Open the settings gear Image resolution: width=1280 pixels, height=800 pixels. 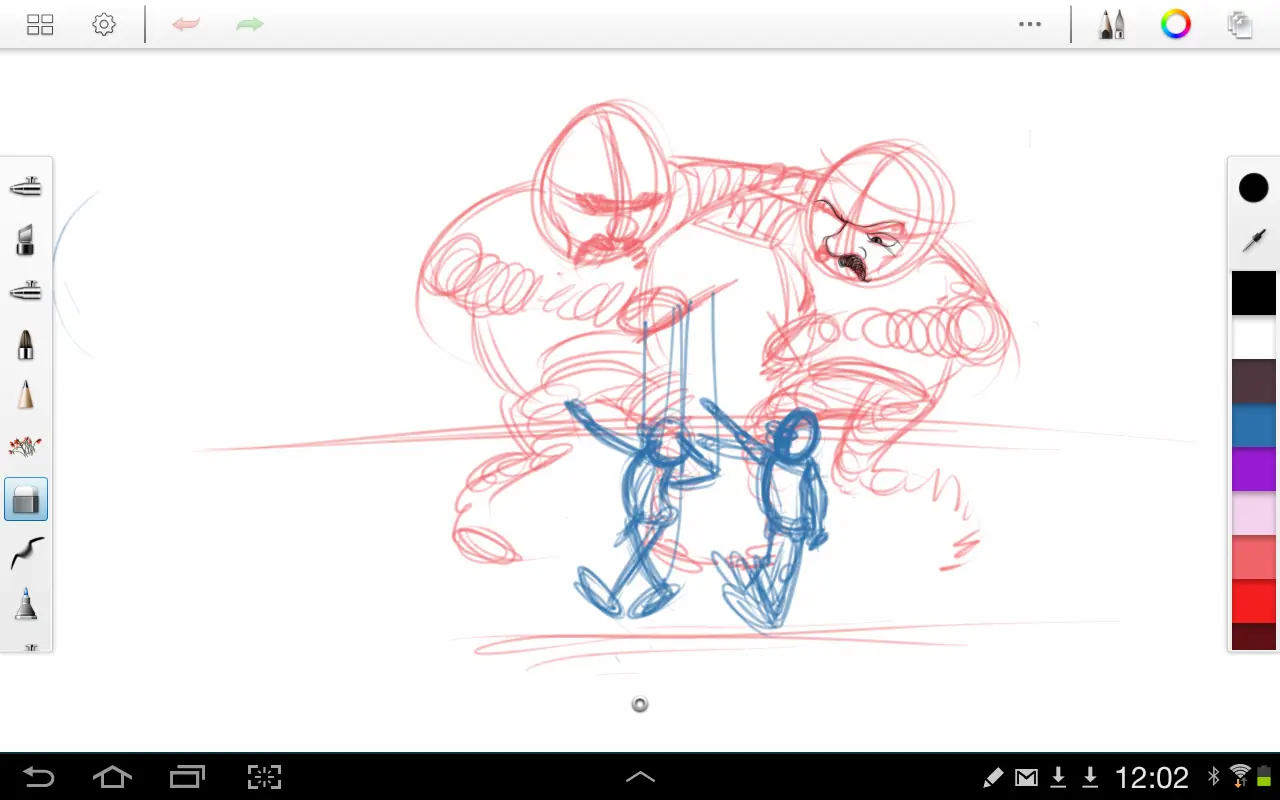[104, 25]
